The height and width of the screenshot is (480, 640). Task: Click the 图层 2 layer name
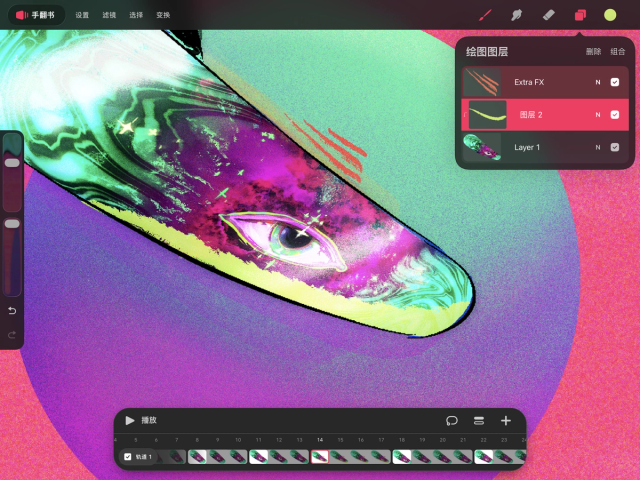tap(531, 115)
